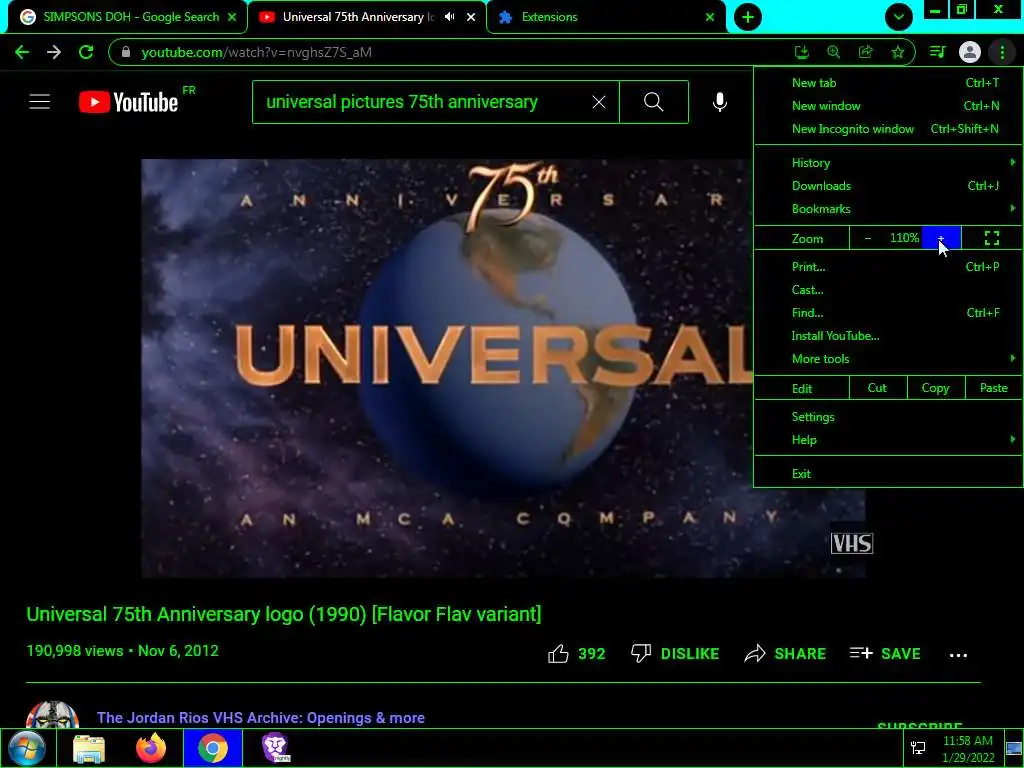Click the network icon in system tray

tap(918, 748)
